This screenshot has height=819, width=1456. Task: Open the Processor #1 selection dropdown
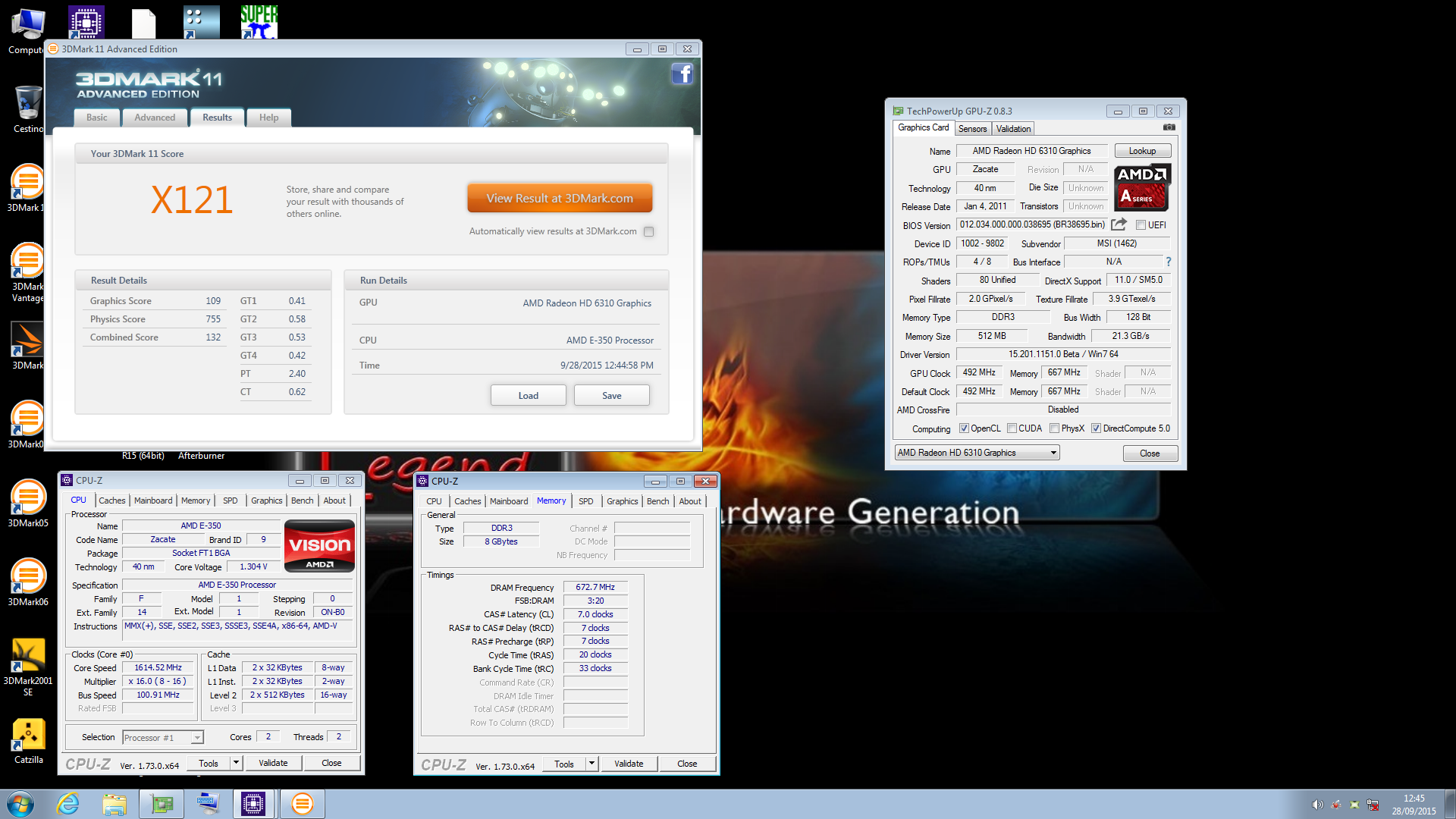(x=163, y=737)
